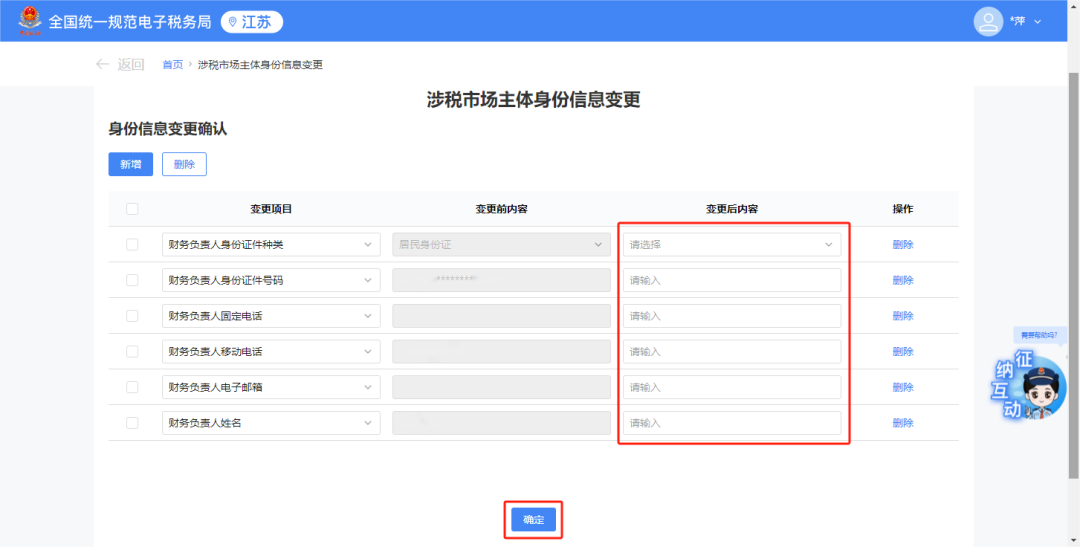Open the 财务负责人电子邮箱 item dropdown
Screen dimensions: 1080x547
pos(271,387)
